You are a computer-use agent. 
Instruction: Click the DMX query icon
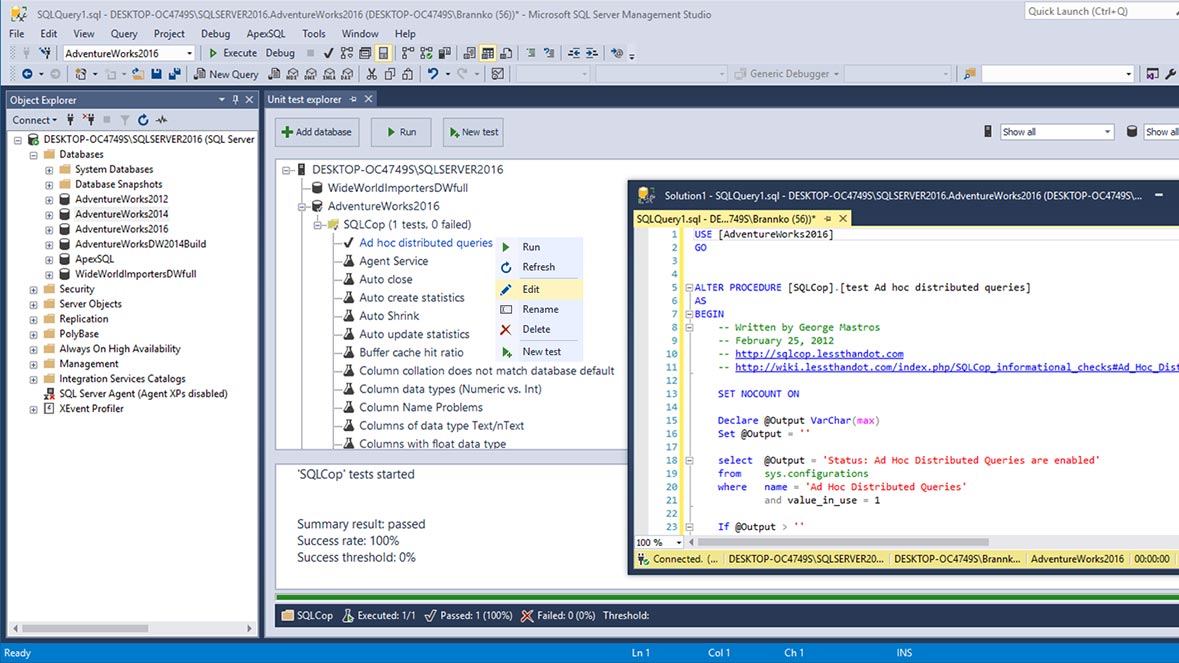[x=311, y=74]
